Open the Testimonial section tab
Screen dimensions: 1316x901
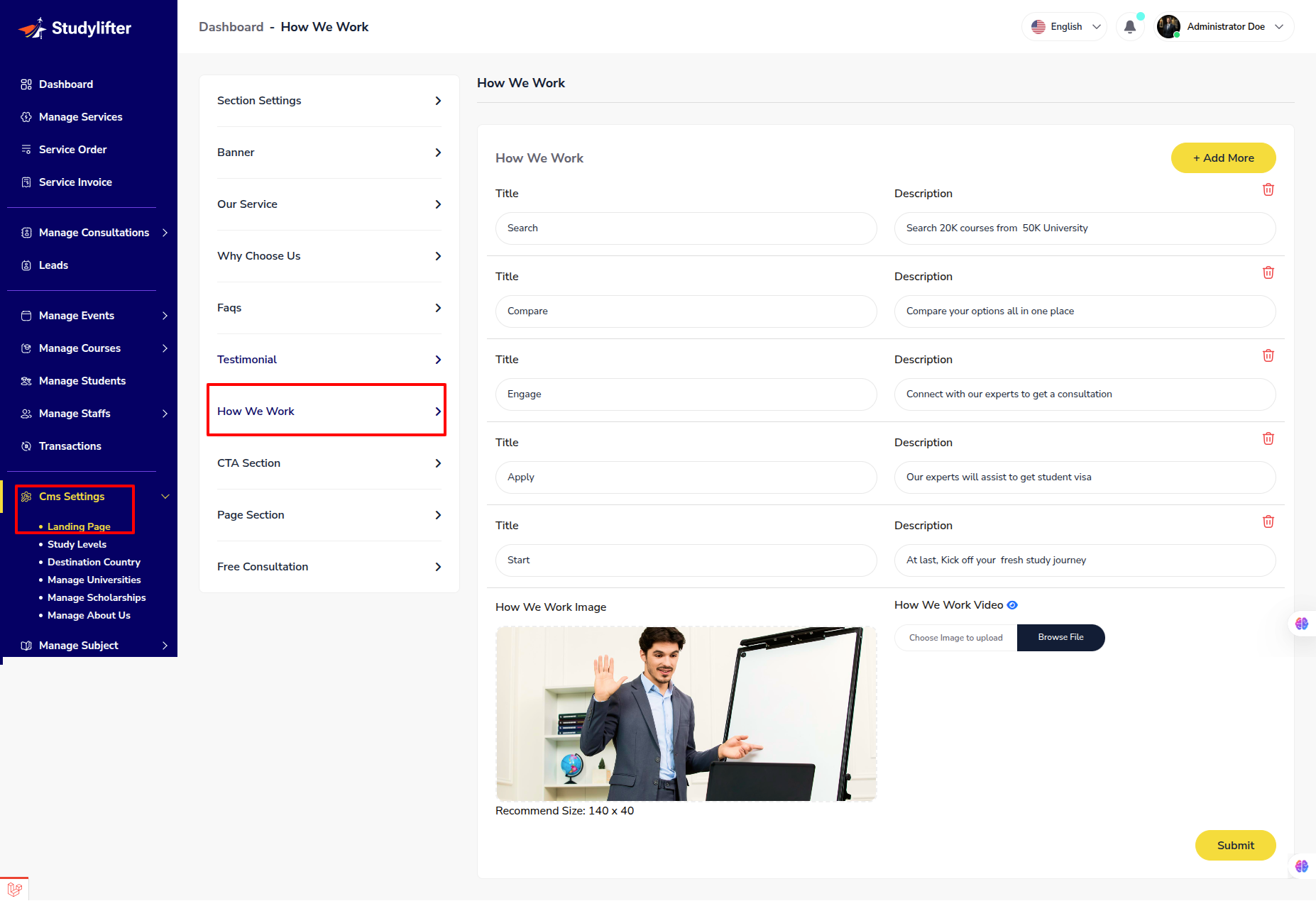329,360
